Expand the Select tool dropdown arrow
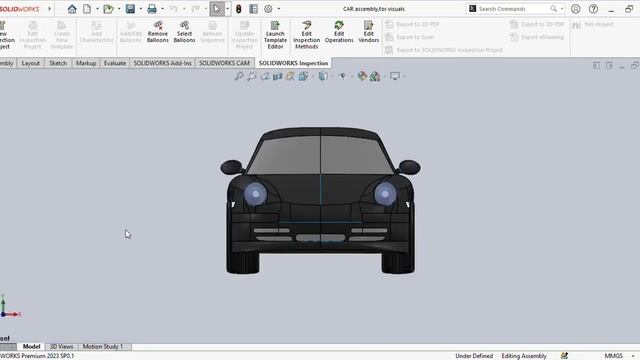This screenshot has height=360, width=640. pyautogui.click(x=227, y=9)
